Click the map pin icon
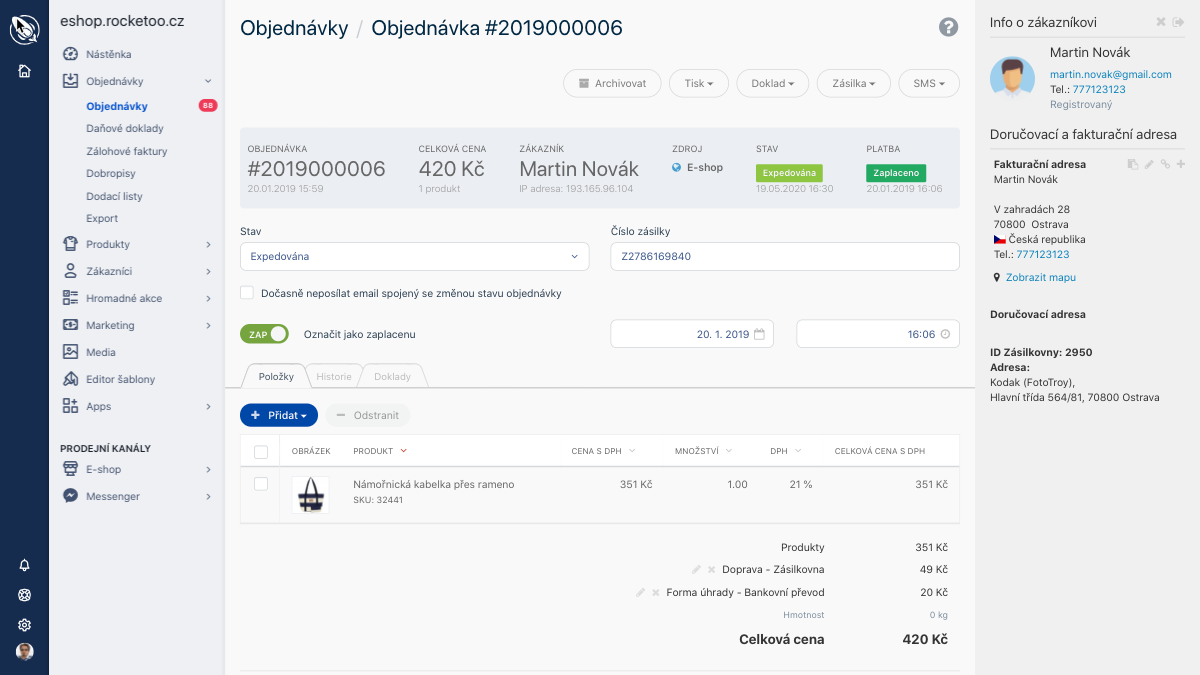 [997, 277]
